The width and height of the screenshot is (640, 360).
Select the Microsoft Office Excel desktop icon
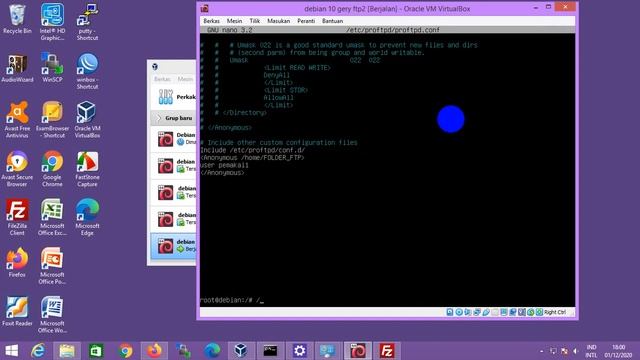tap(52, 217)
